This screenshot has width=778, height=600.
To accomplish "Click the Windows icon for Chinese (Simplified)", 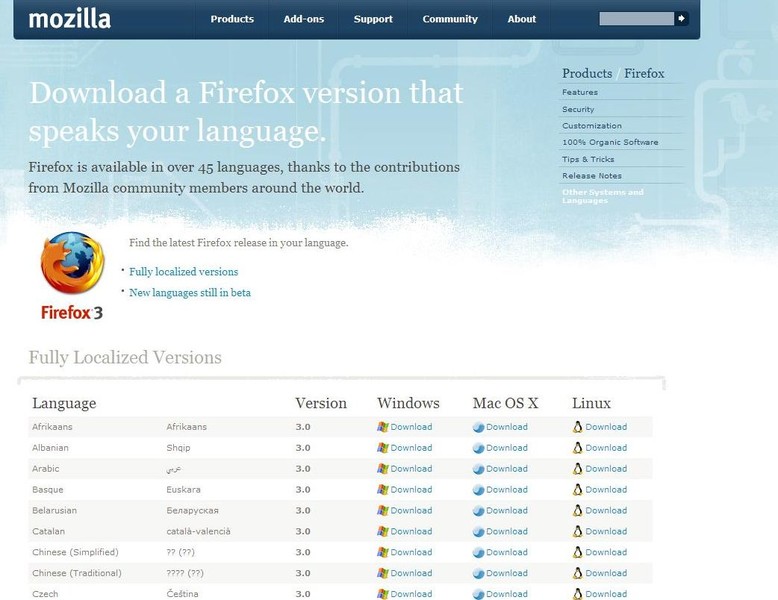I will click(x=383, y=552).
